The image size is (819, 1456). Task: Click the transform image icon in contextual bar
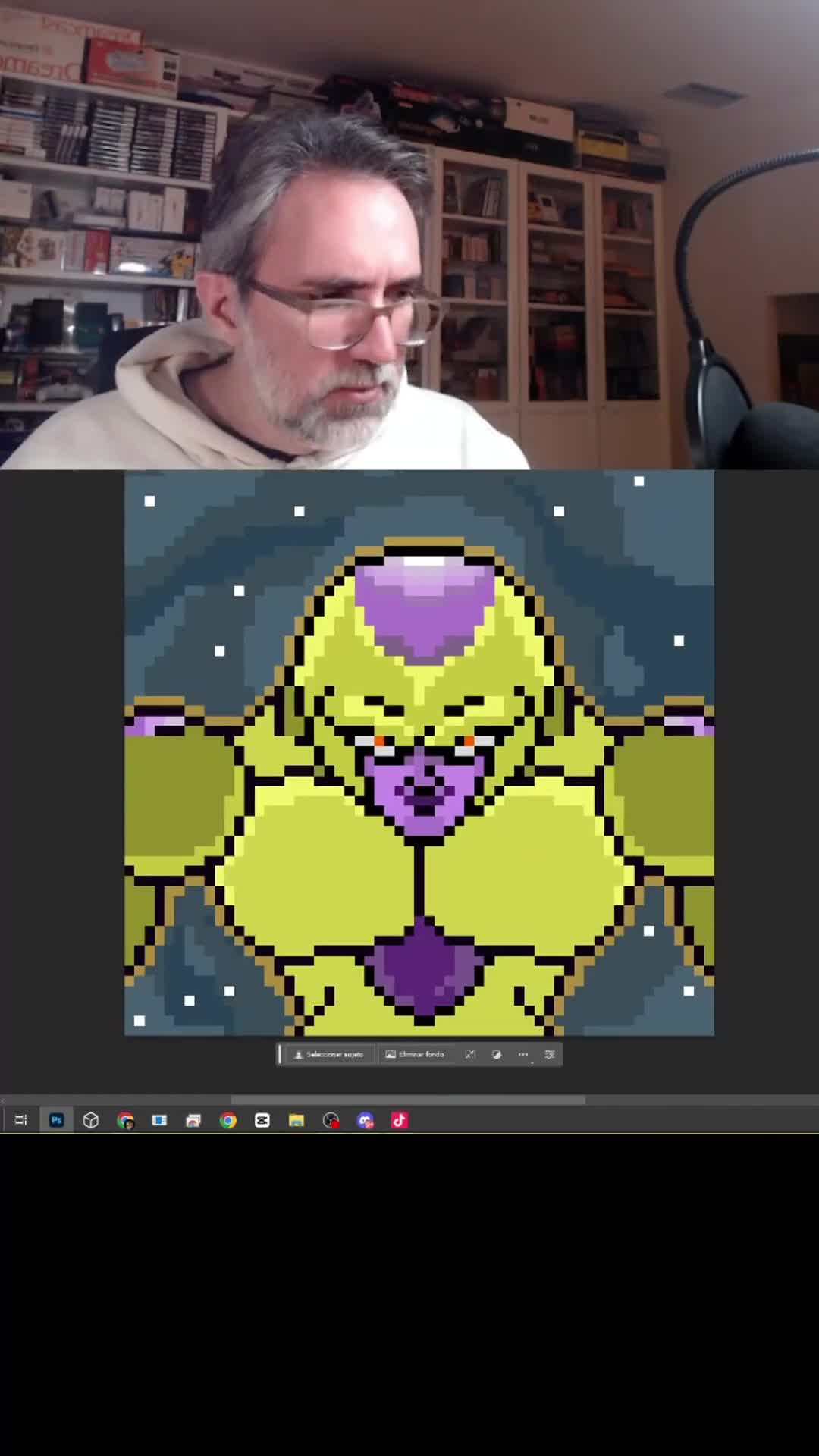point(470,1054)
